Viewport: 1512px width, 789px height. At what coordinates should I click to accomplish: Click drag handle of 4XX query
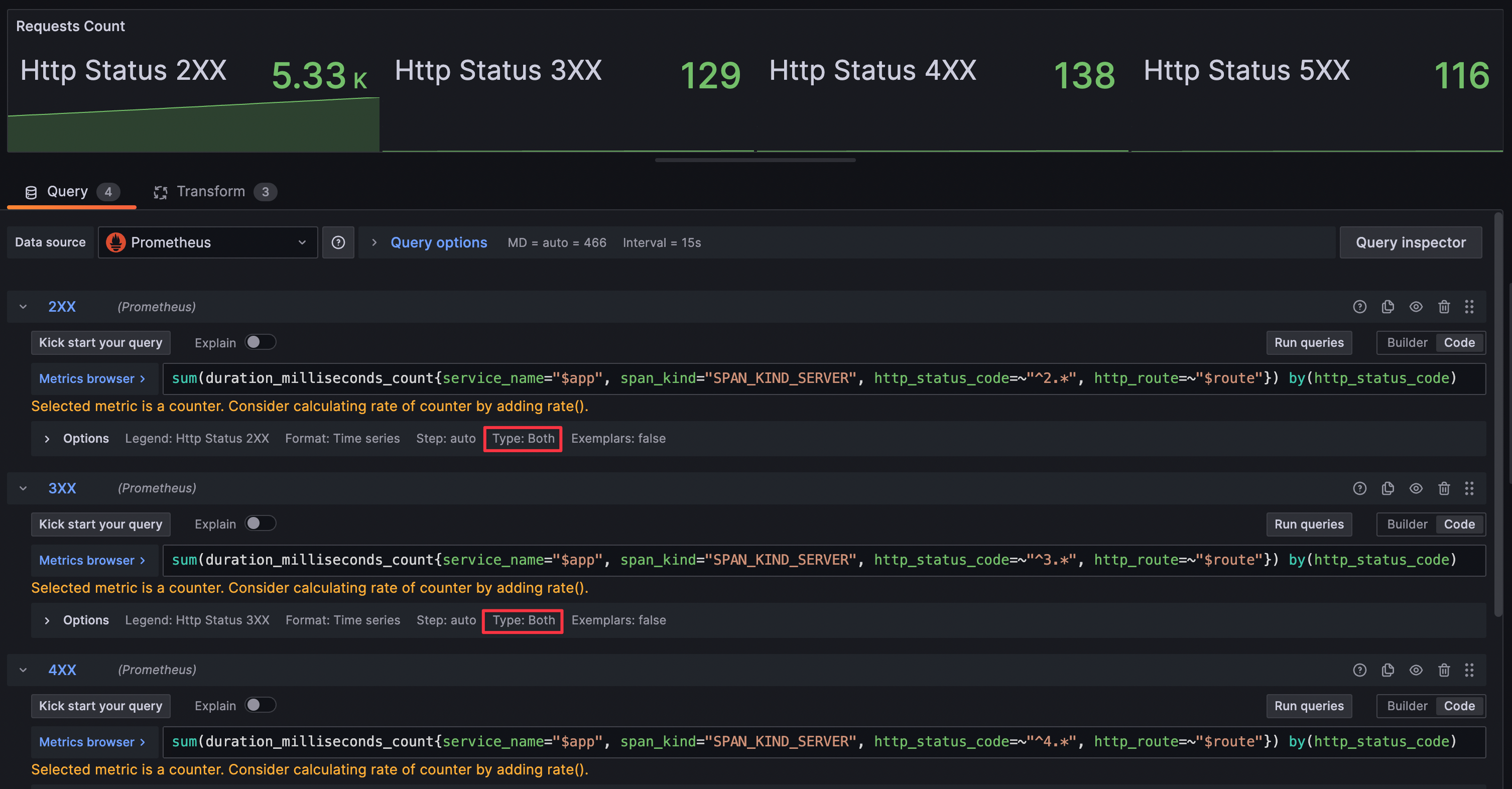[1469, 670]
